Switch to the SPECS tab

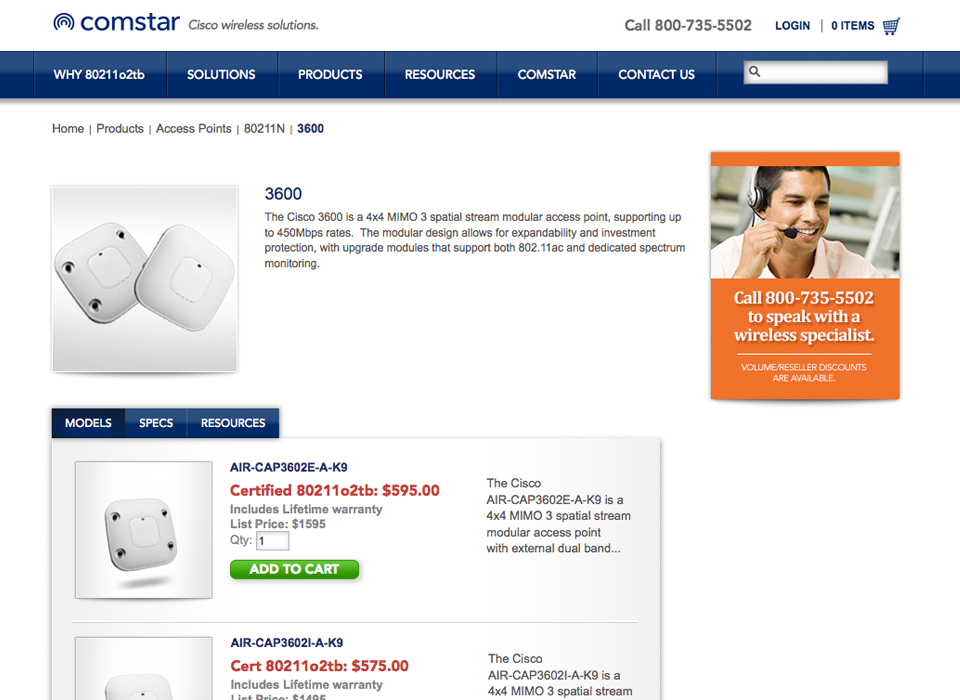(x=156, y=423)
